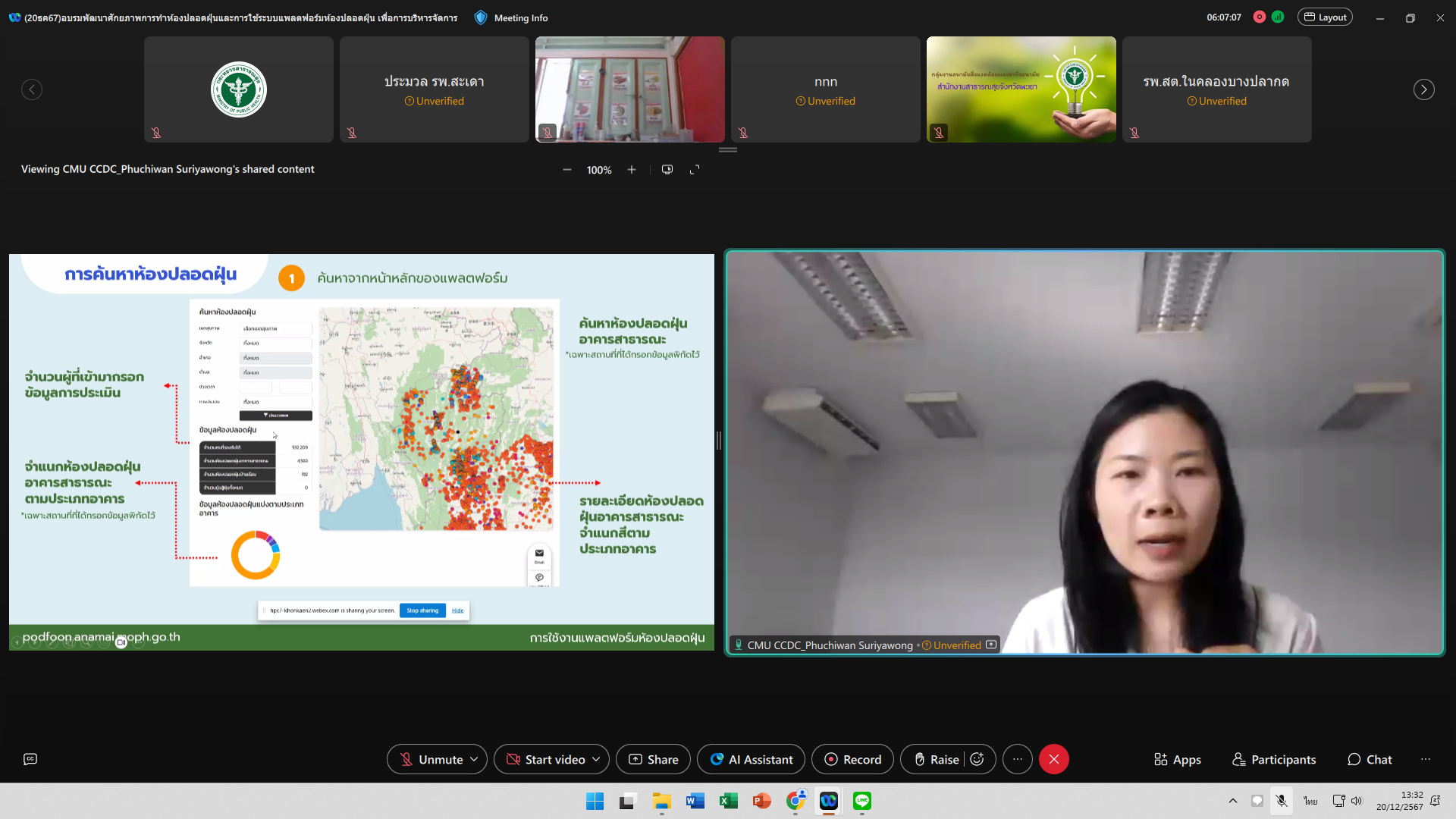Open closed captions icon at bottom left
The height and width of the screenshot is (819, 1456).
(x=30, y=759)
